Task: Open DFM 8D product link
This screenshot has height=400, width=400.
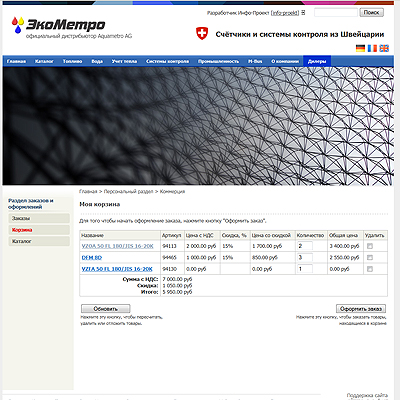Action: tap(92, 257)
